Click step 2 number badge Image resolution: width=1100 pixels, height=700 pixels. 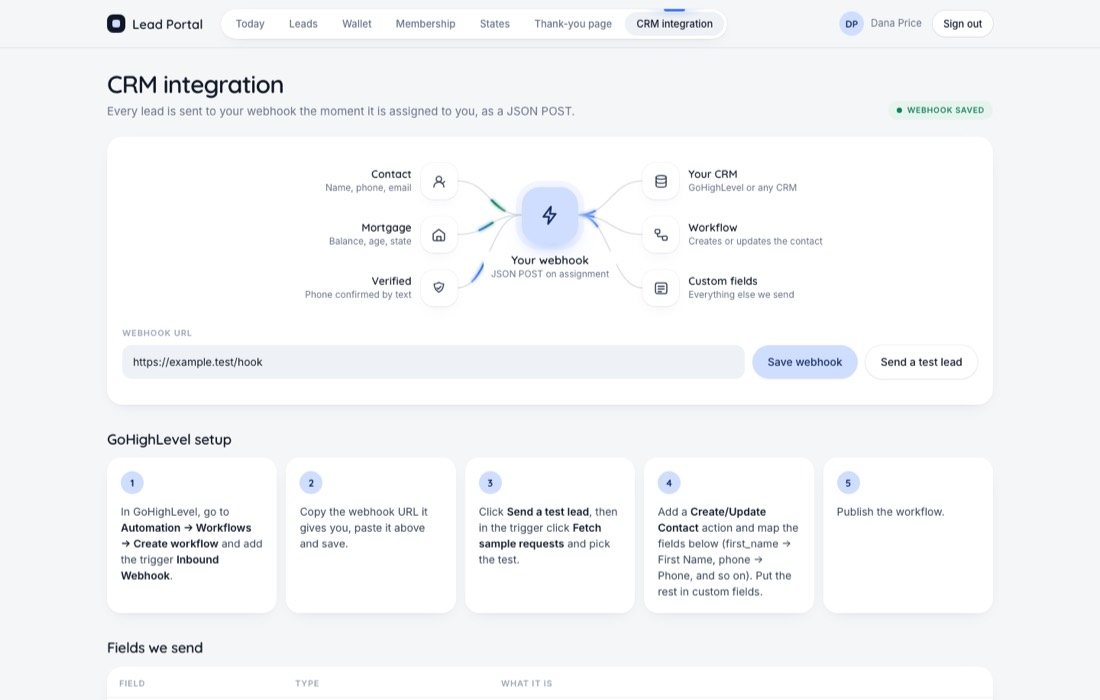(x=311, y=483)
